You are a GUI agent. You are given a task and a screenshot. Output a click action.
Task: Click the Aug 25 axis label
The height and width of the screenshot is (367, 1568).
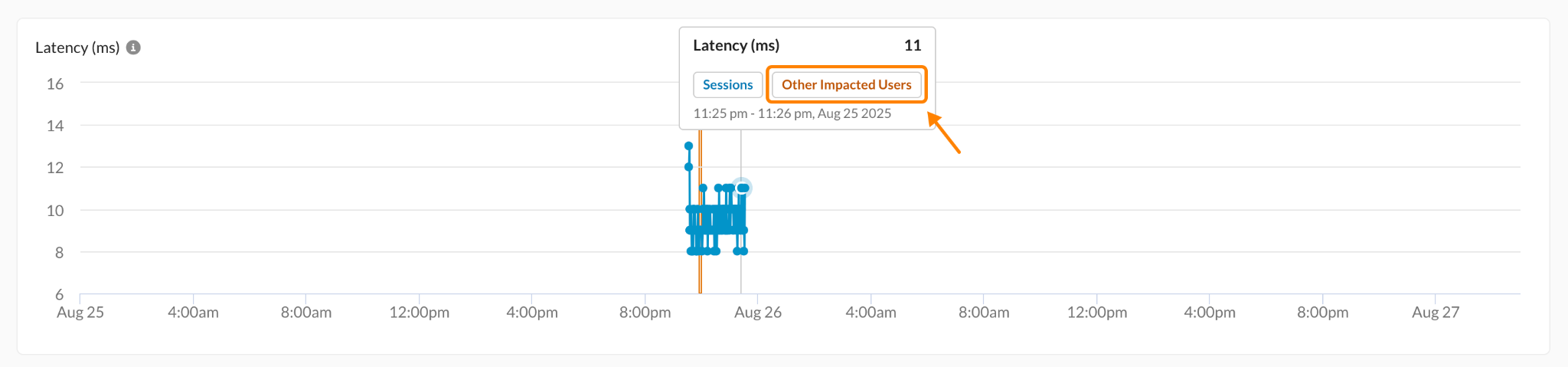coord(80,313)
